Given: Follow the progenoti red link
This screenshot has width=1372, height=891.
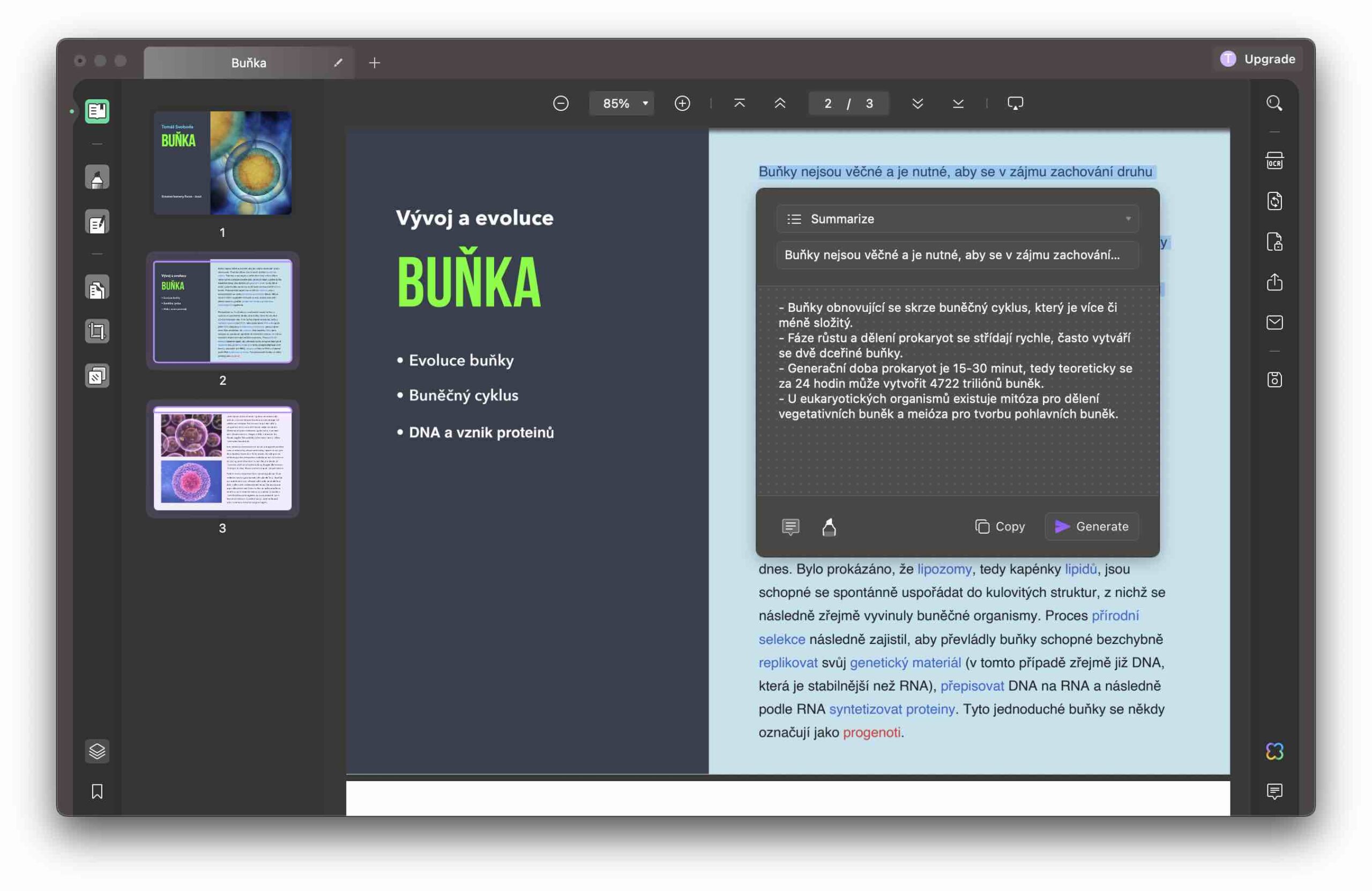Looking at the screenshot, I should click(x=871, y=732).
